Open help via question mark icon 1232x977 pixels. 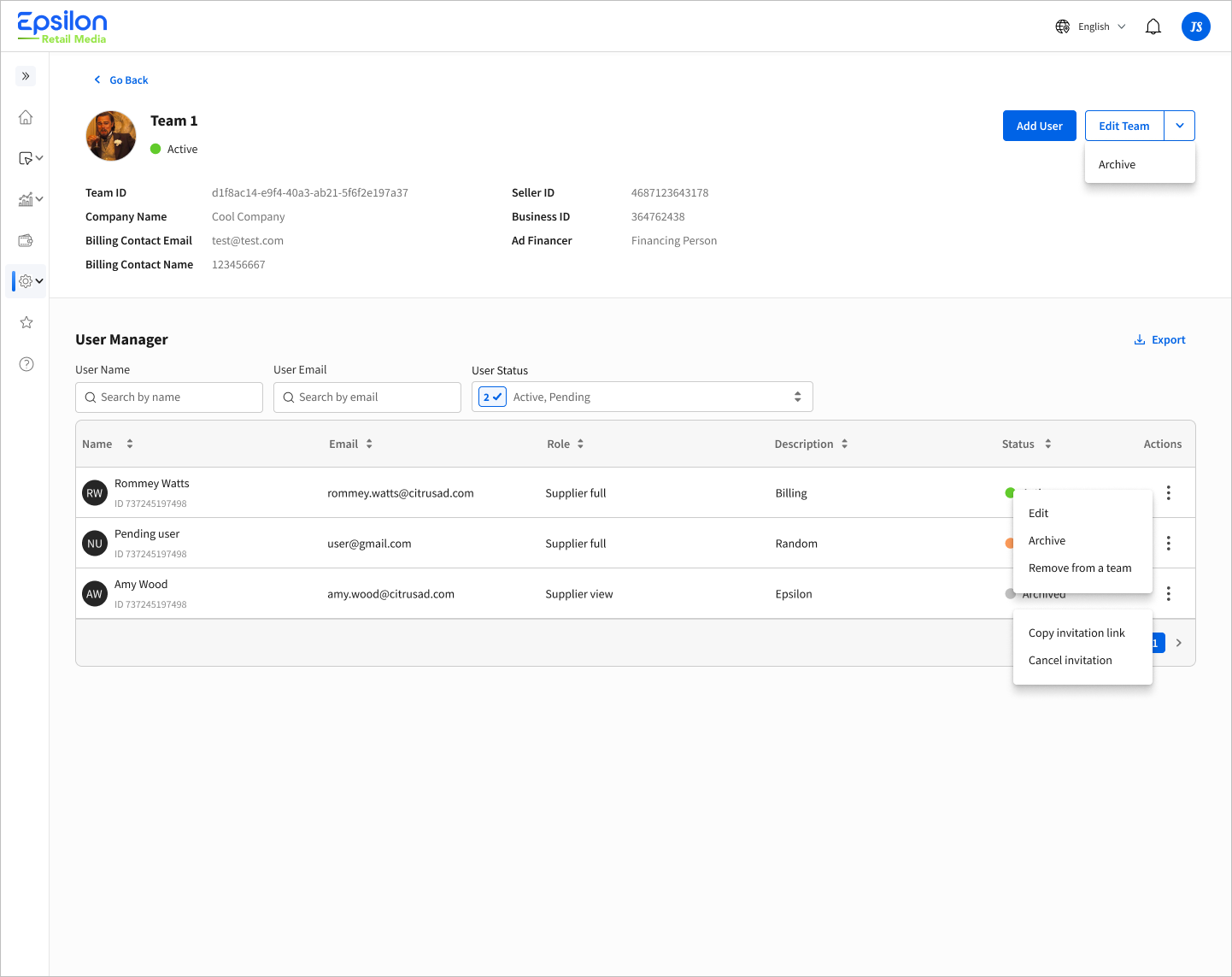click(x=25, y=363)
